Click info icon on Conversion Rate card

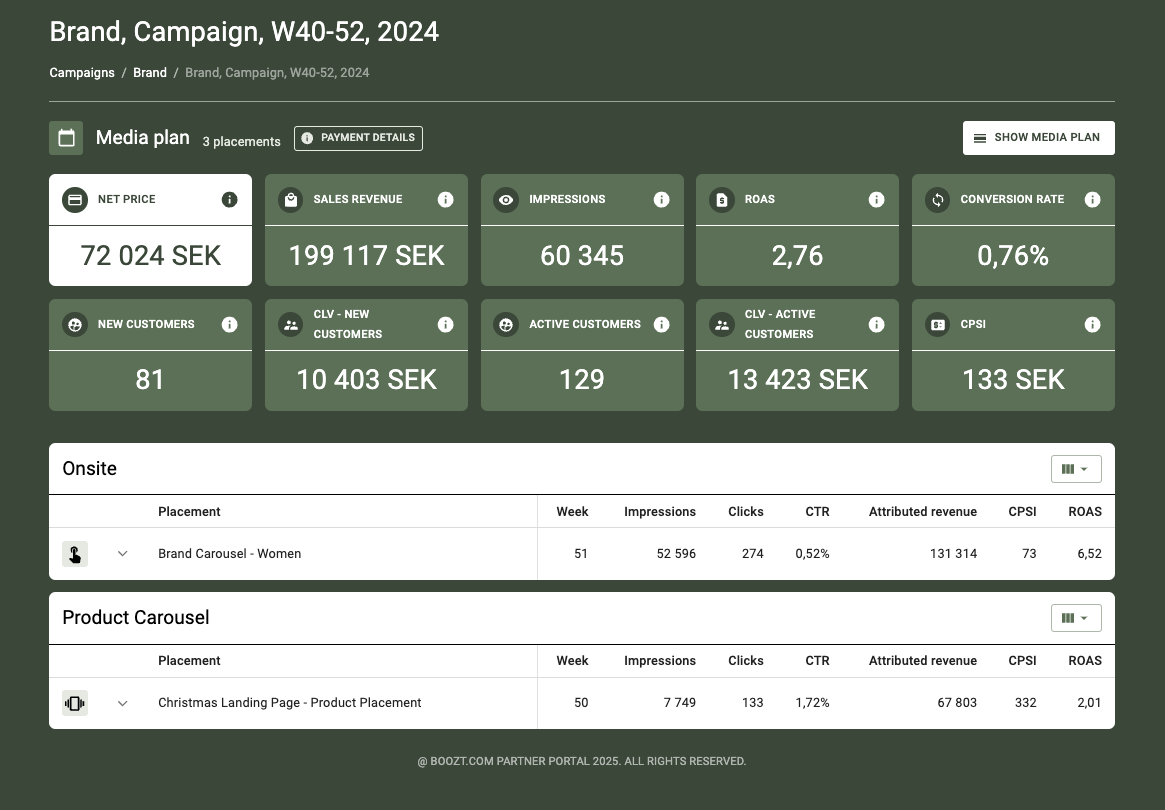(1092, 200)
